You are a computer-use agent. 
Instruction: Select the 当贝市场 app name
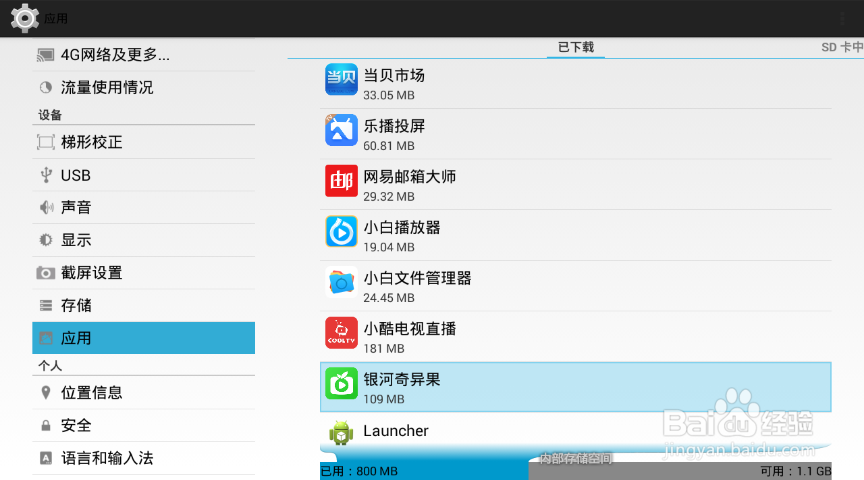pyautogui.click(x=394, y=75)
